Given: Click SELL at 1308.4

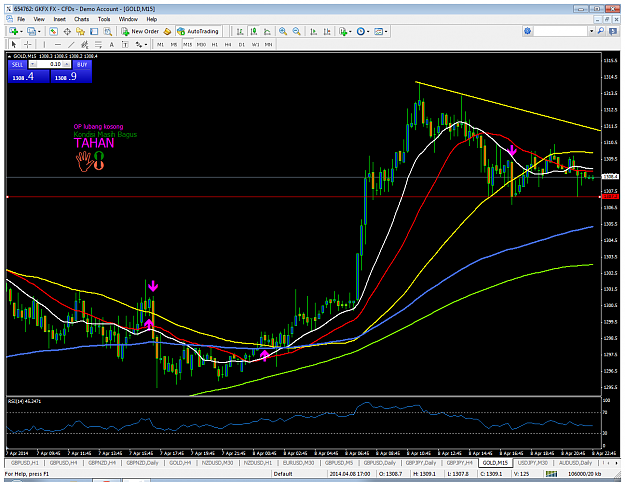Looking at the screenshot, I should 28,77.
